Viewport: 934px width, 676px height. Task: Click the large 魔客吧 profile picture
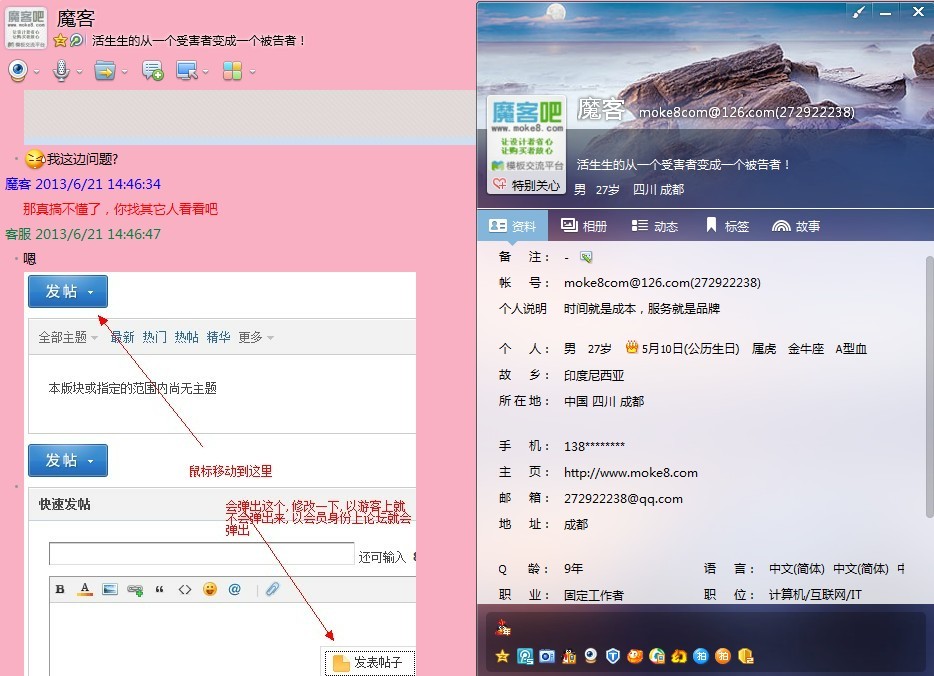point(527,136)
